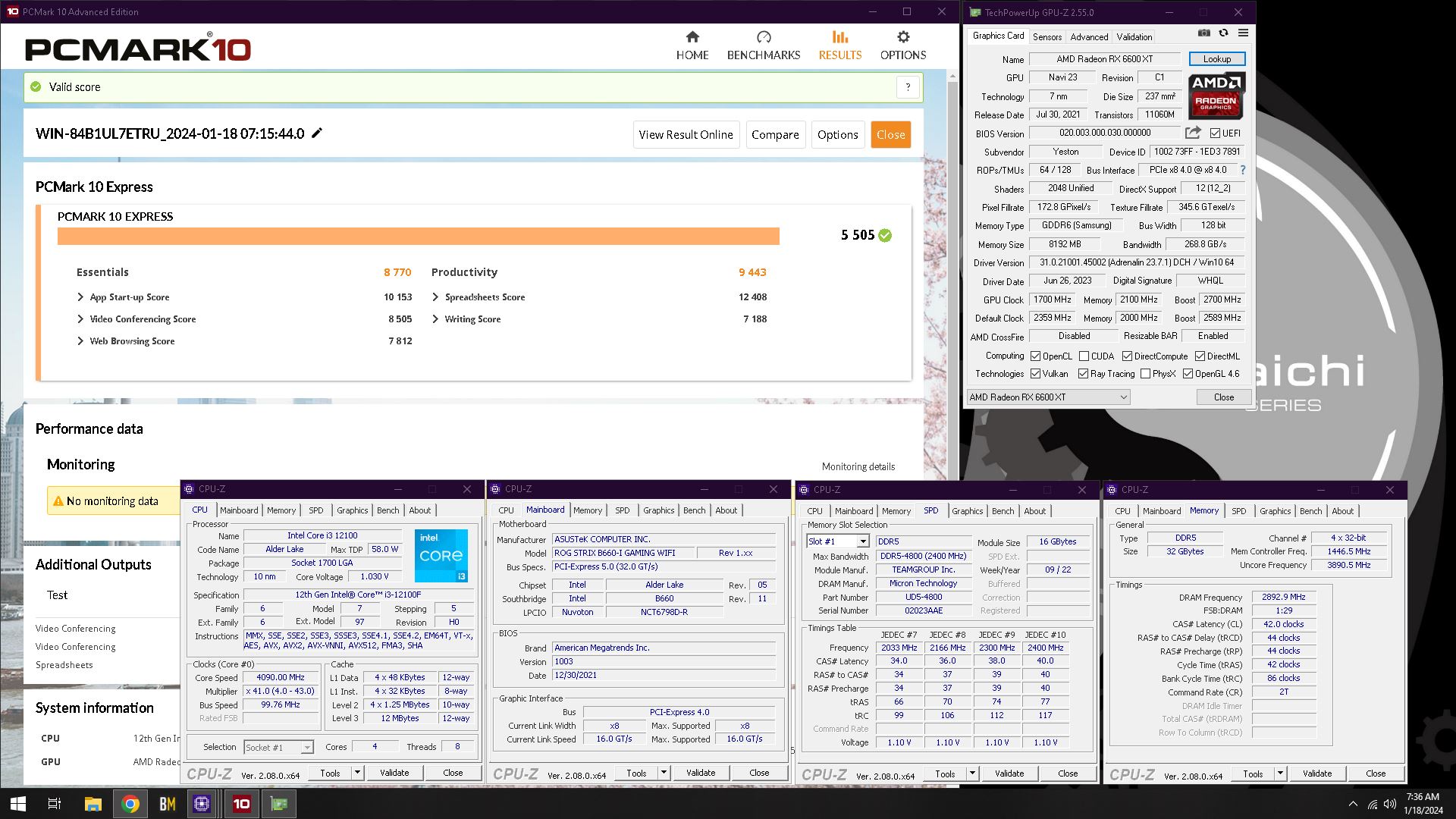Toggle the DirectML checkbox
This screenshot has height=819, width=1456.
(x=1200, y=356)
